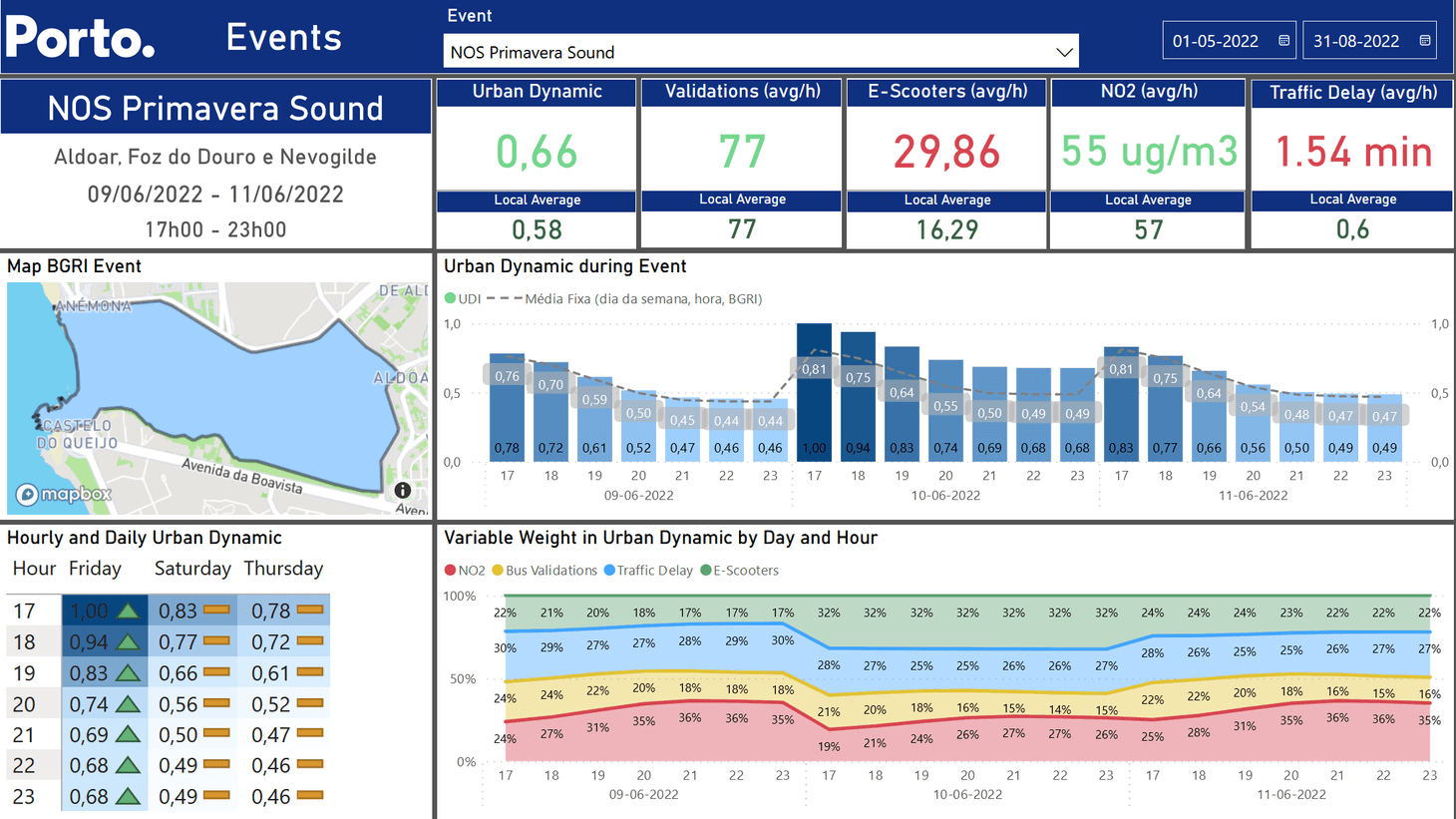The width and height of the screenshot is (1456, 819).
Task: Expand the Event dropdown chevron
Action: 1064,52
